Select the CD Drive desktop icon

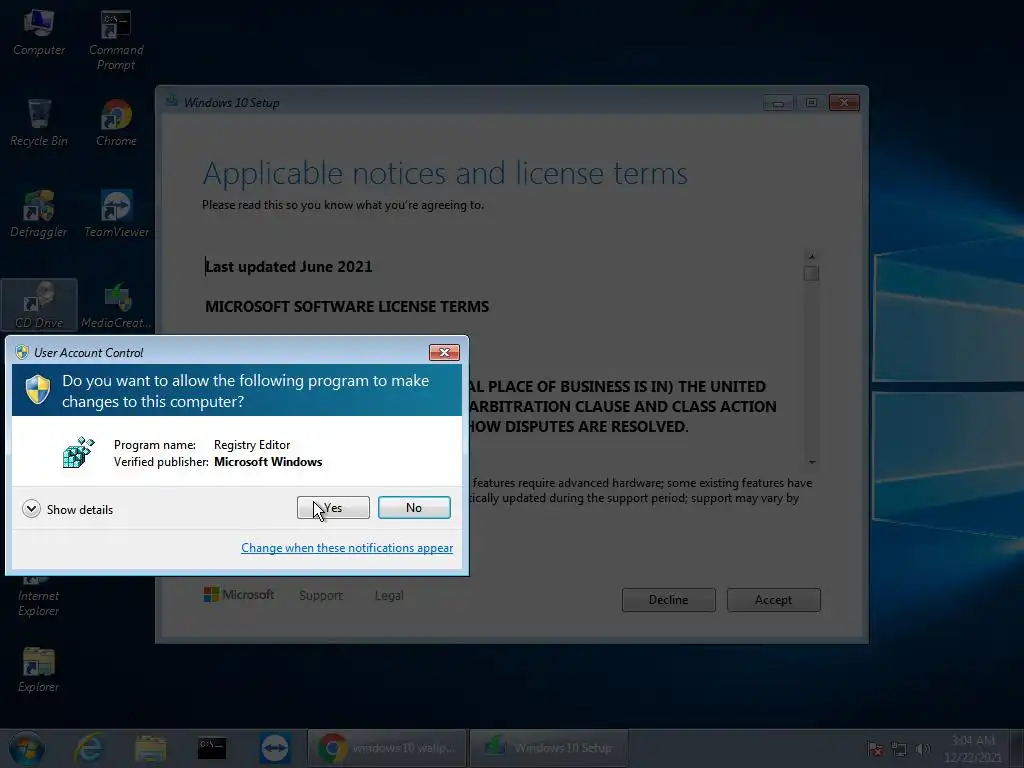click(x=39, y=305)
